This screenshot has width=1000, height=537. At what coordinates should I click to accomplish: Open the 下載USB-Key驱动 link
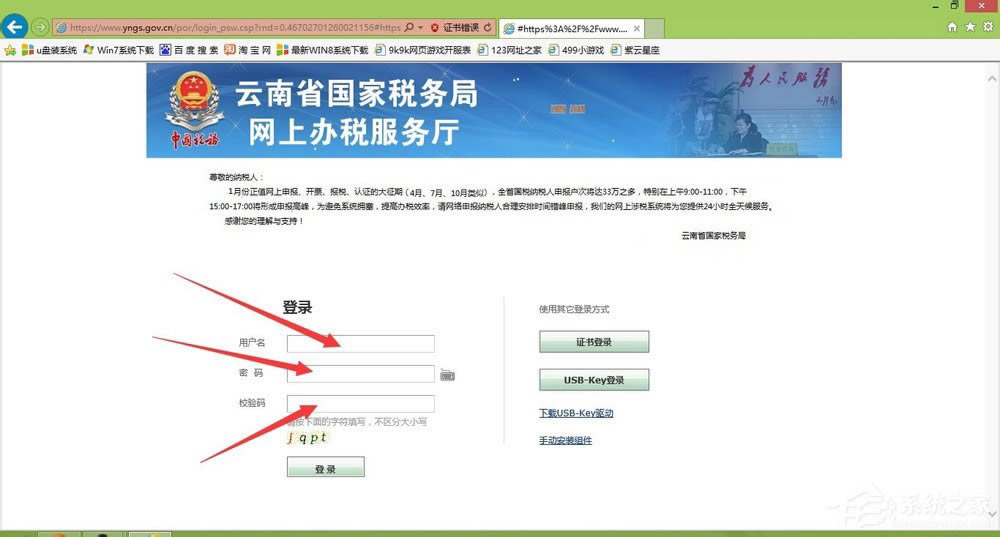coord(577,413)
